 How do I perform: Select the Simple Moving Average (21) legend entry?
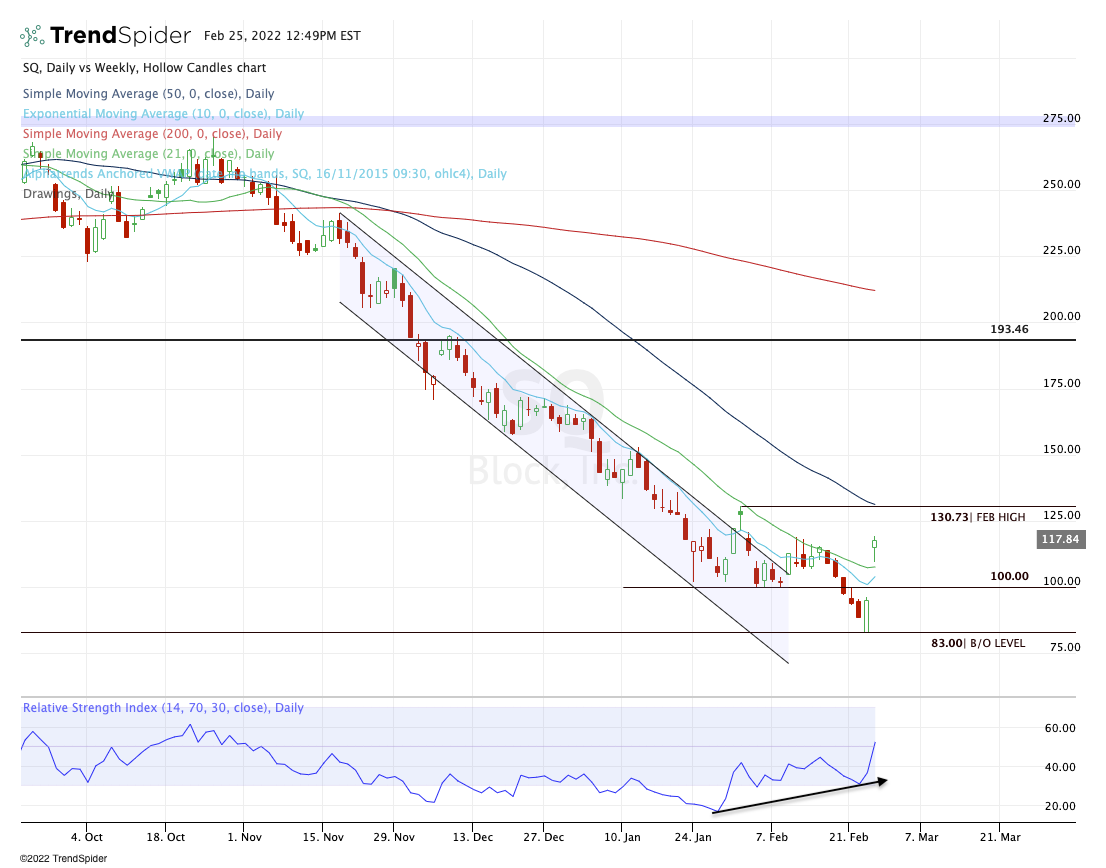(x=148, y=153)
